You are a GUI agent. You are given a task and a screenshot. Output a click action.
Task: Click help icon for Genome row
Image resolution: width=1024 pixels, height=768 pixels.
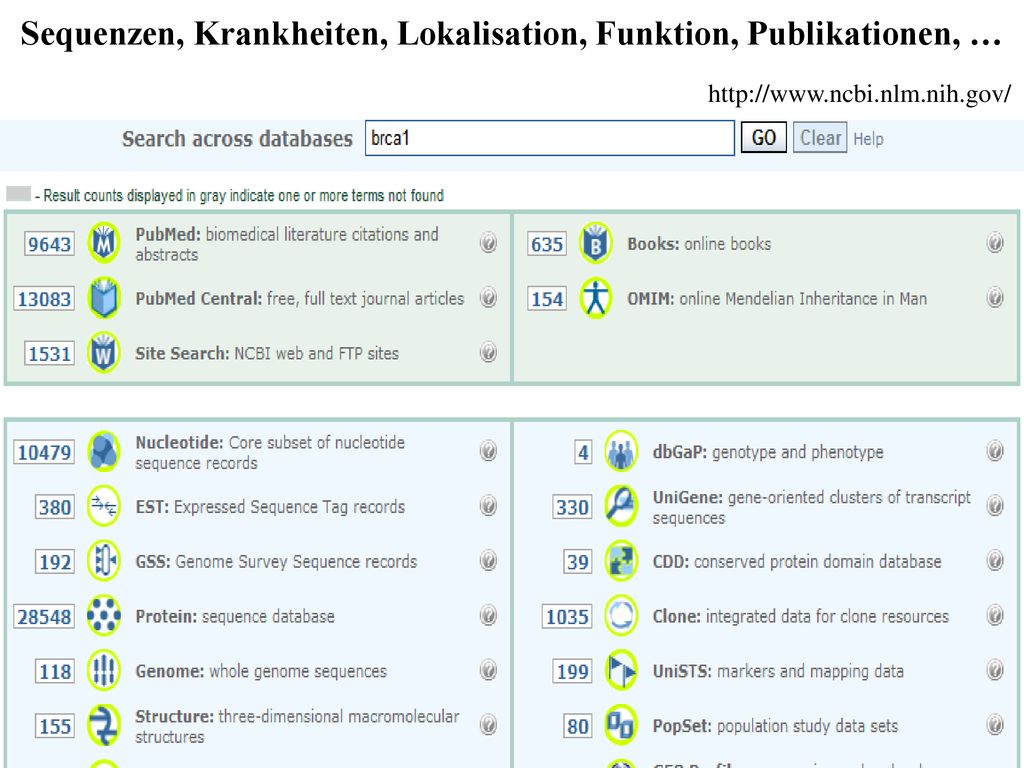tap(488, 670)
